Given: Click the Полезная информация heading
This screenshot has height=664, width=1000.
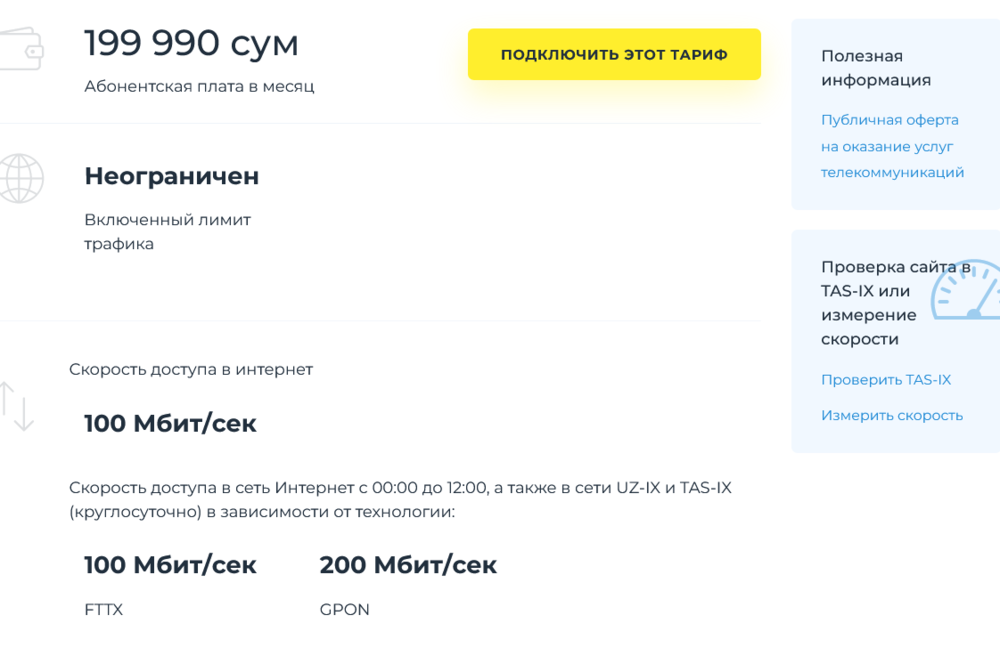Looking at the screenshot, I should pos(875,68).
